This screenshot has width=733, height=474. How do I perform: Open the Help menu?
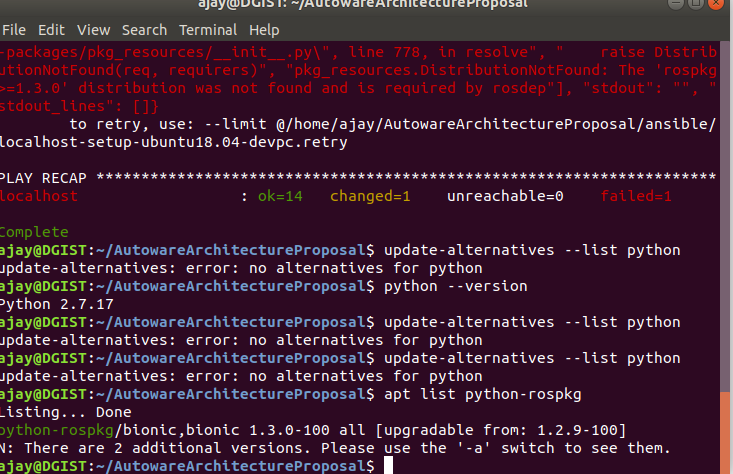(x=264, y=30)
